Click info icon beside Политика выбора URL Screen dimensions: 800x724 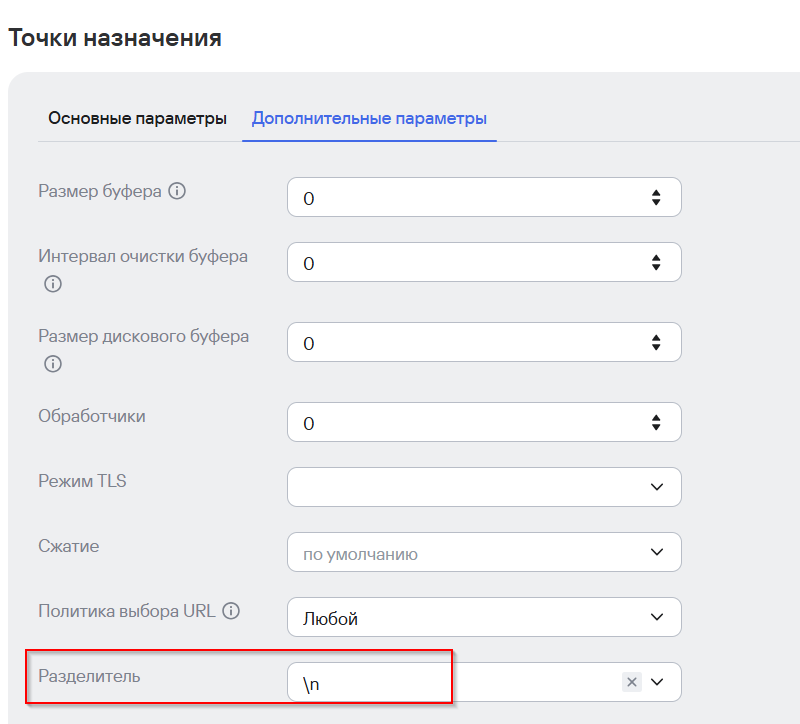(231, 610)
